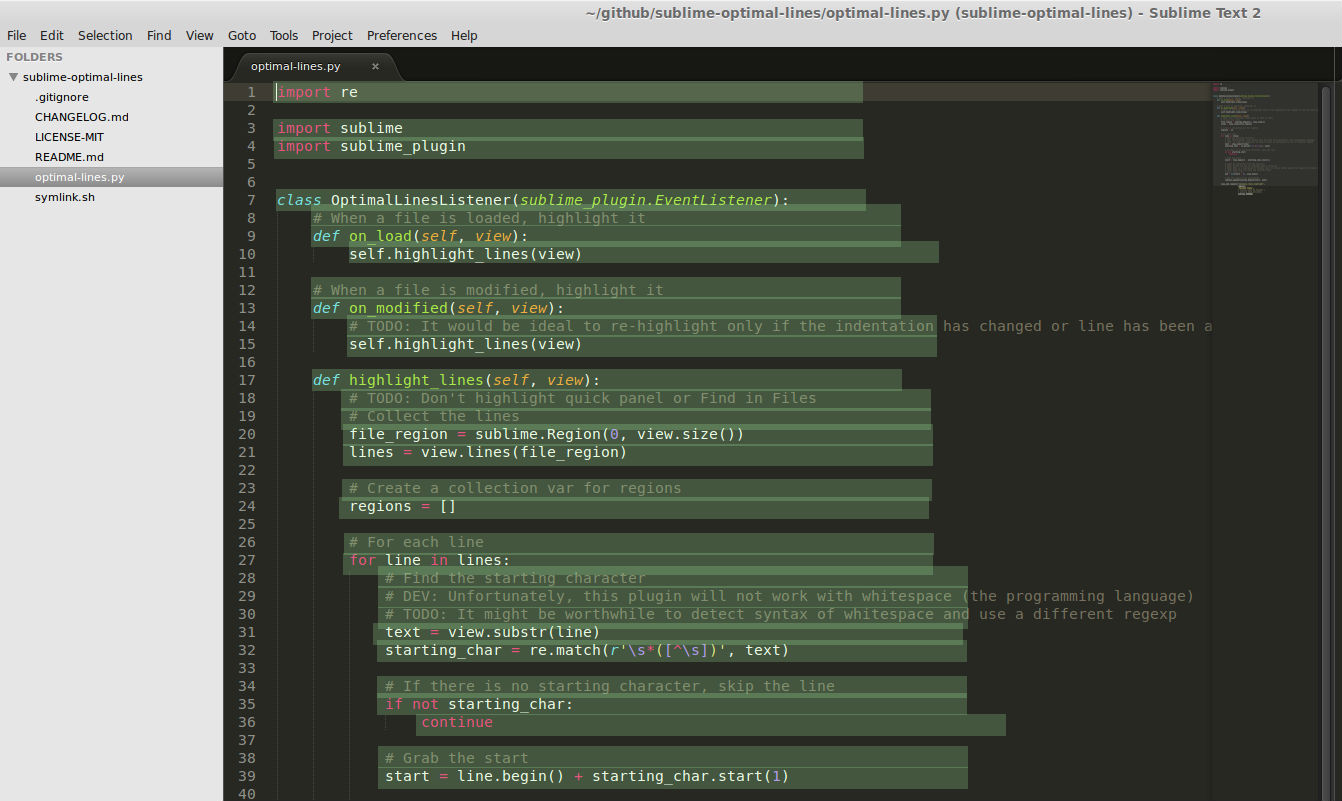Open the Project menu

point(332,35)
